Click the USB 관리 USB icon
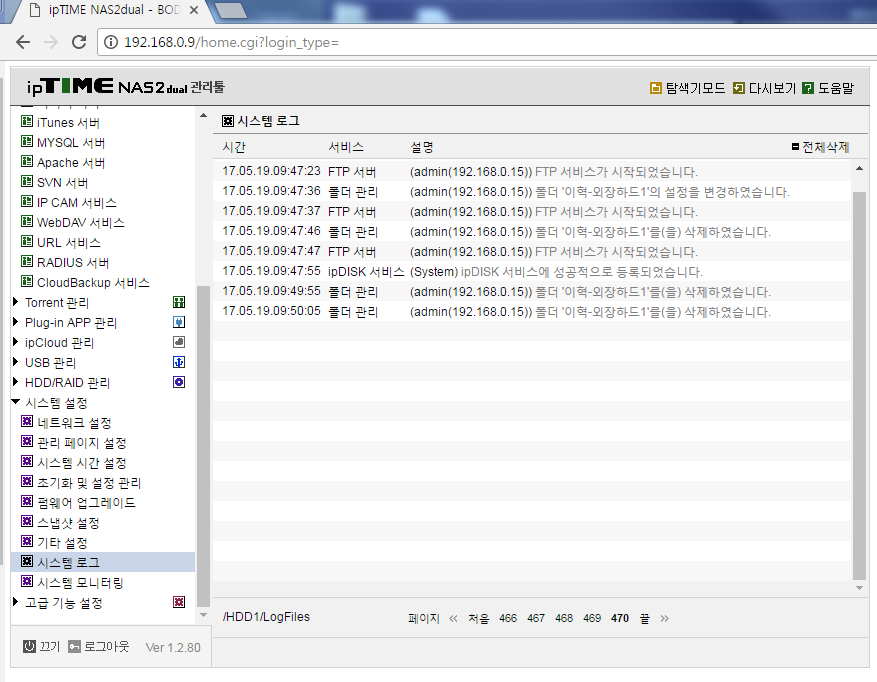877x682 pixels. click(x=179, y=363)
